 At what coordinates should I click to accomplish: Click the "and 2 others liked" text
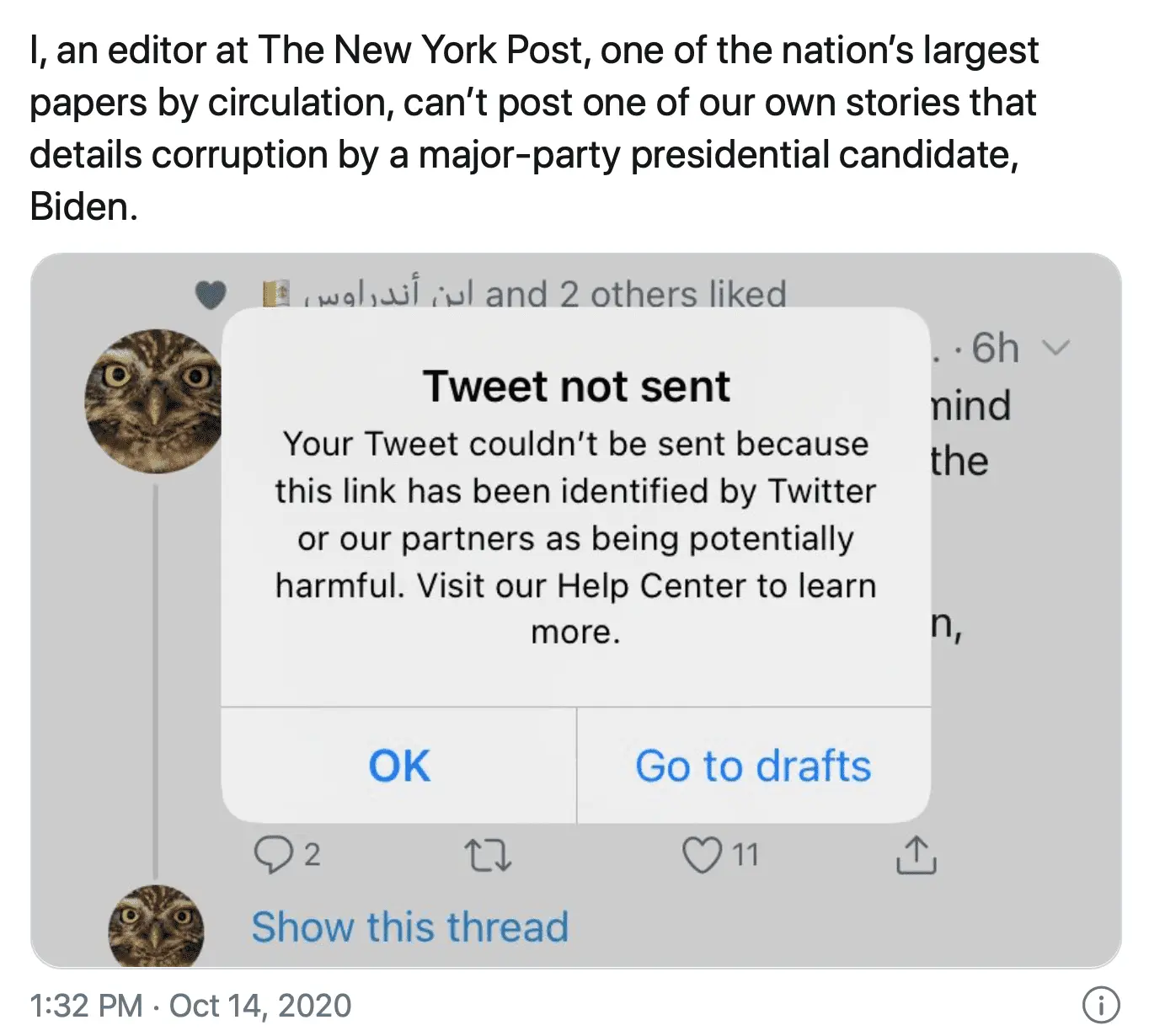tap(636, 295)
